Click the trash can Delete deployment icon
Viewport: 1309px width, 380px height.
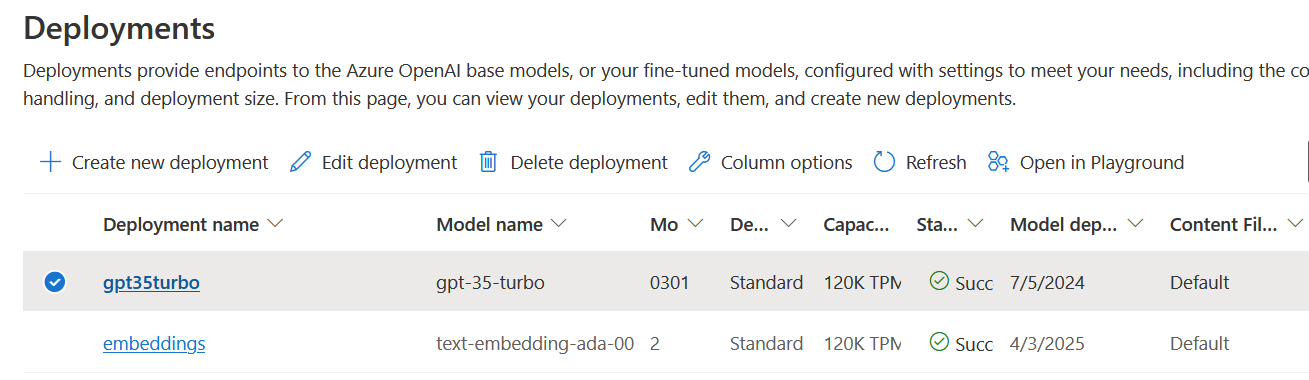[x=488, y=162]
